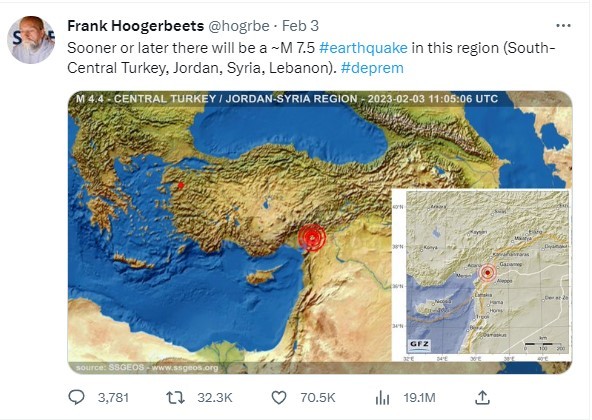592x420 pixels.
Task: Open the #deprem hashtag
Action: (372, 68)
